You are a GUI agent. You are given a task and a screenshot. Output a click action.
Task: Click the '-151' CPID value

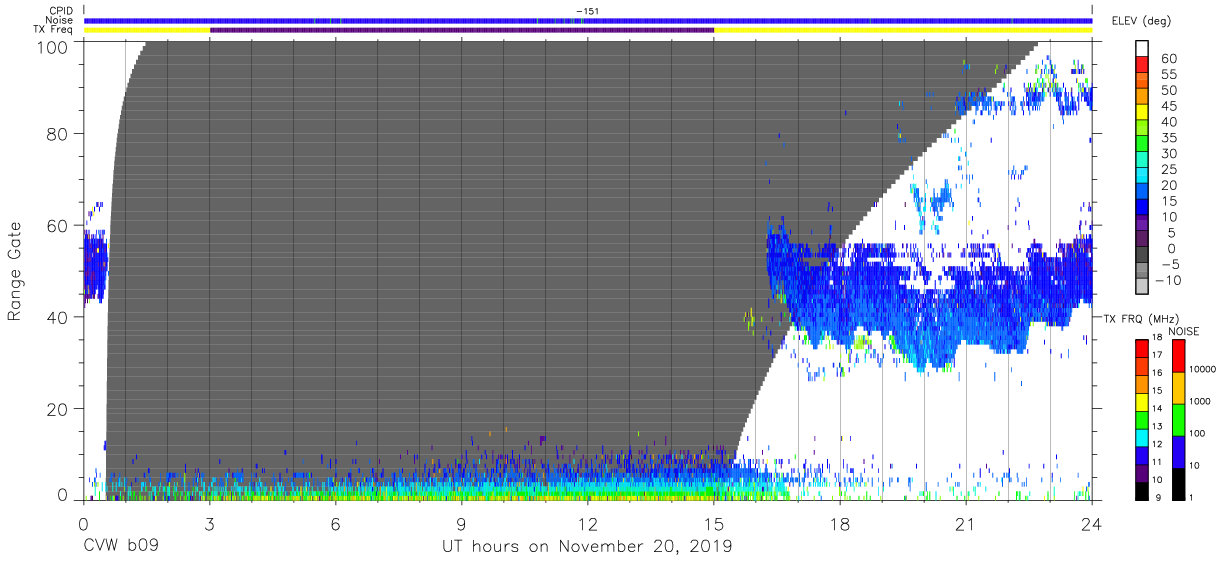(588, 11)
